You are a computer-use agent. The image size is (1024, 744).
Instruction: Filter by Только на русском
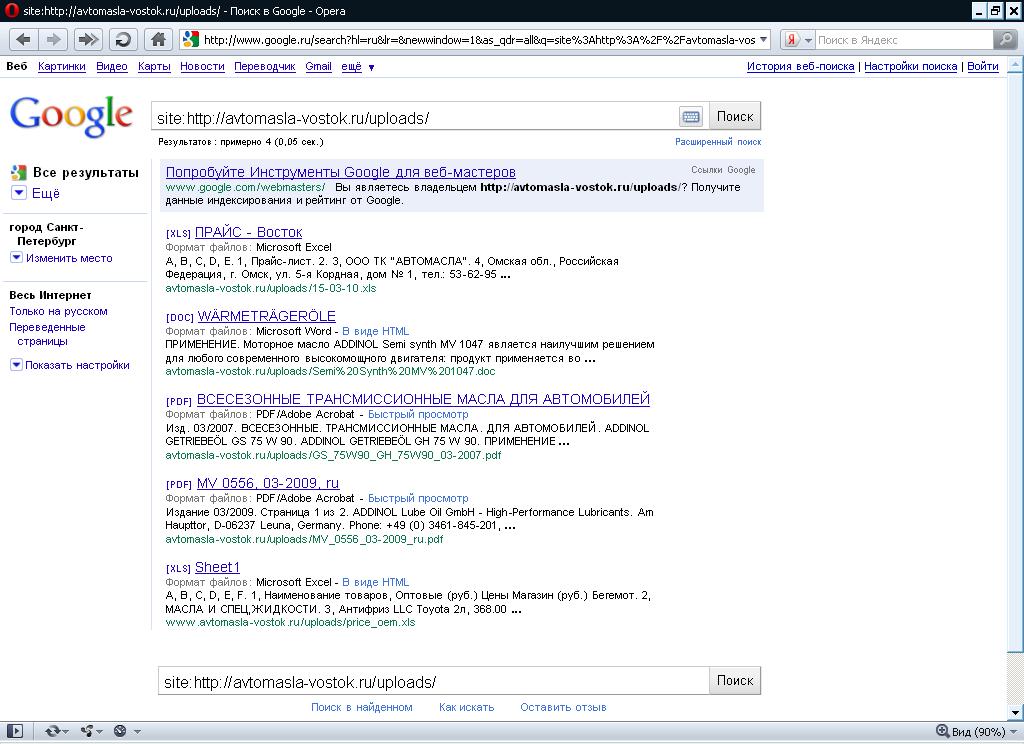tap(58, 312)
